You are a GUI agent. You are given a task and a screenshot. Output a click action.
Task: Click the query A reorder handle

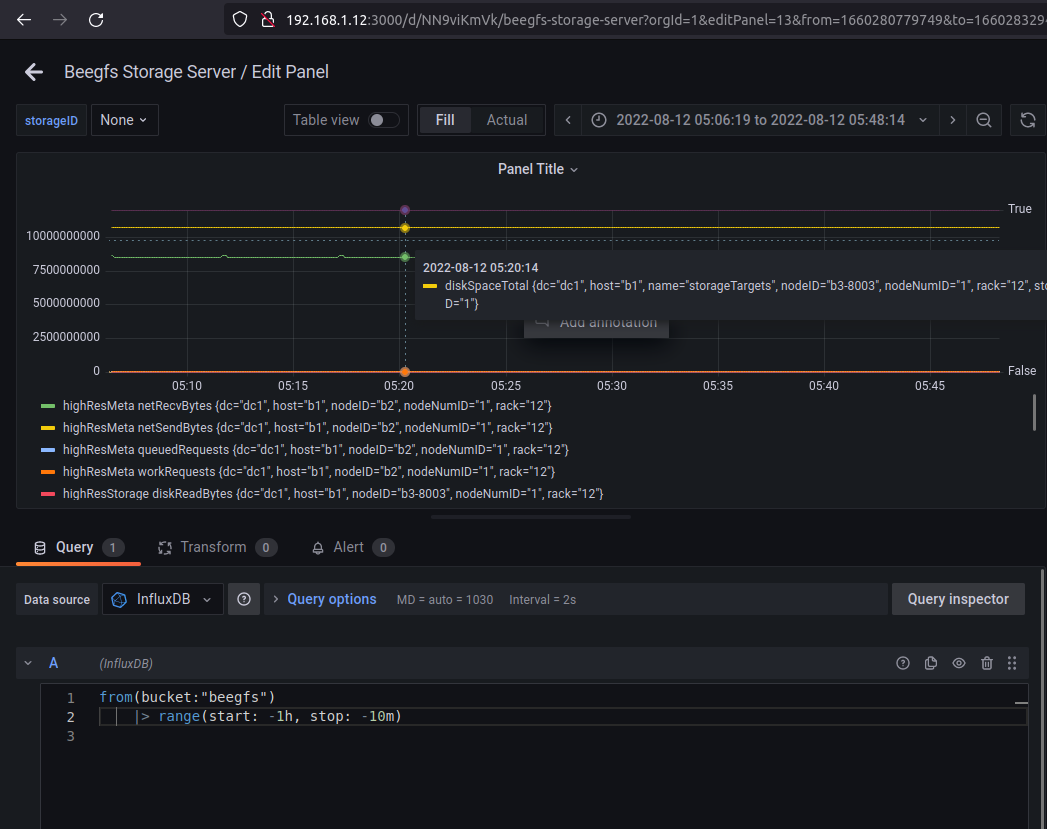click(1012, 663)
